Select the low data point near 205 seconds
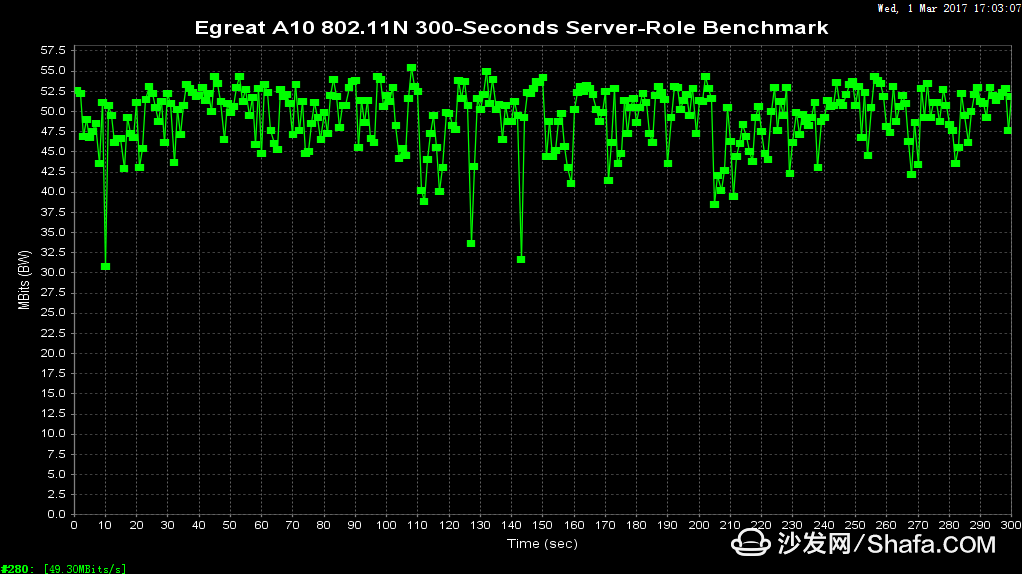This screenshot has height=574, width=1022. 714,205
